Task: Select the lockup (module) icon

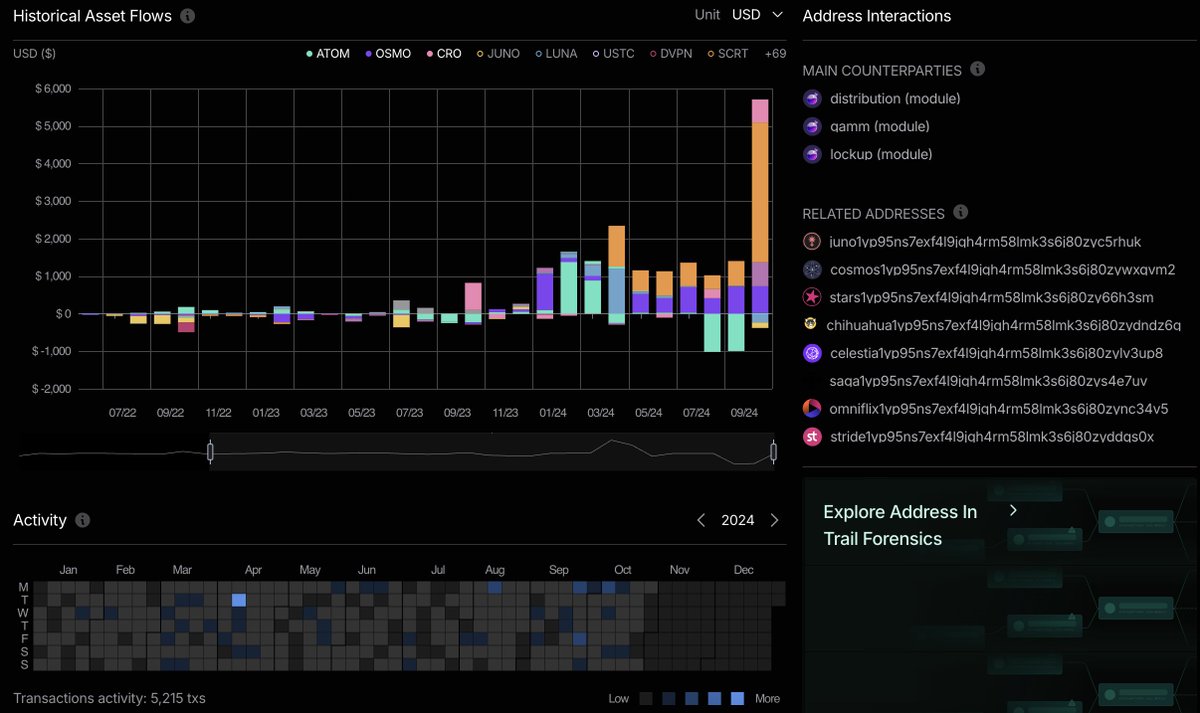Action: tap(812, 155)
